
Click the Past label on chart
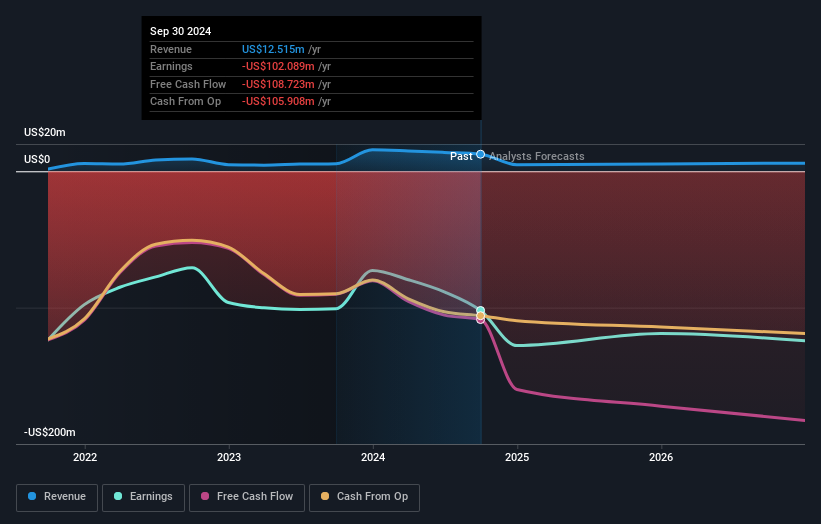(461, 156)
